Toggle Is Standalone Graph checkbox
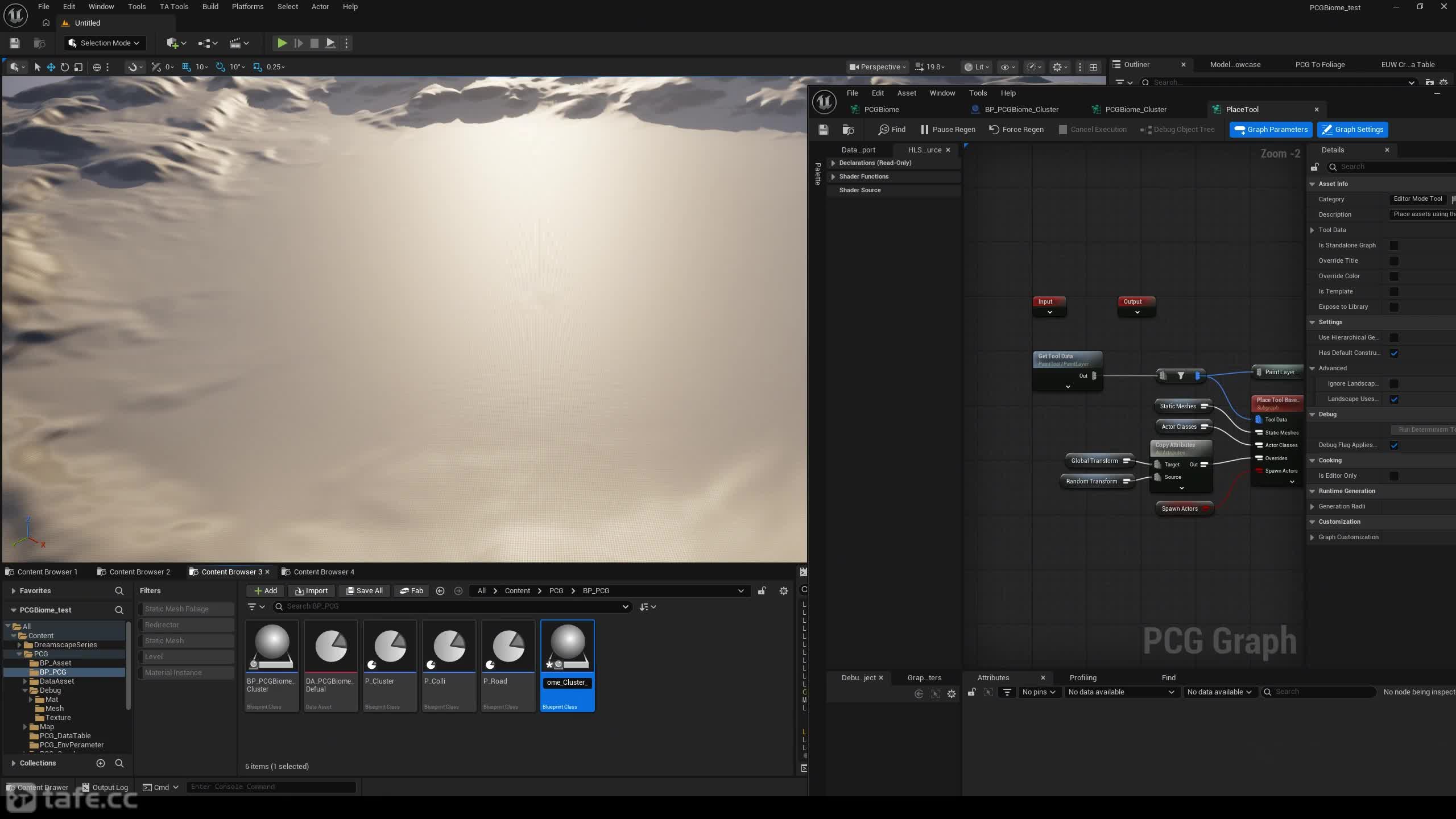 point(1393,246)
